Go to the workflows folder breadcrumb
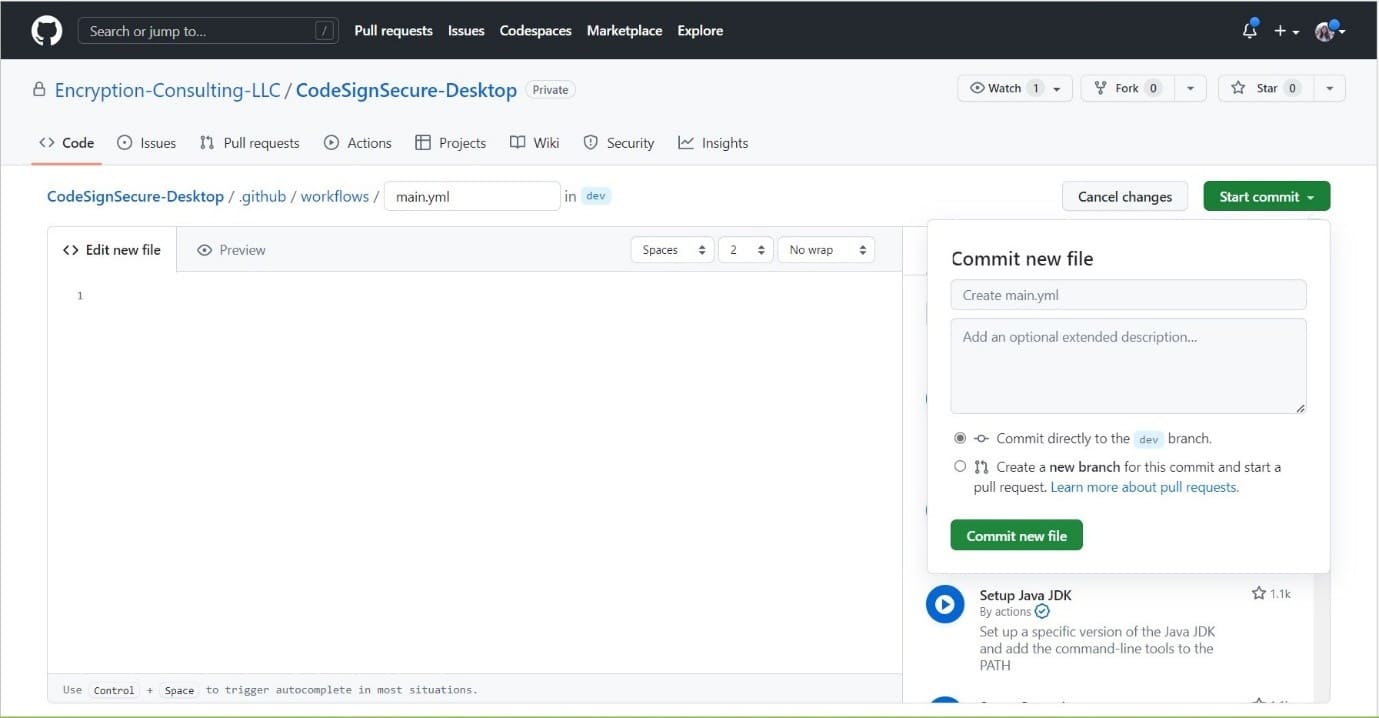This screenshot has height=718, width=1379. click(335, 196)
